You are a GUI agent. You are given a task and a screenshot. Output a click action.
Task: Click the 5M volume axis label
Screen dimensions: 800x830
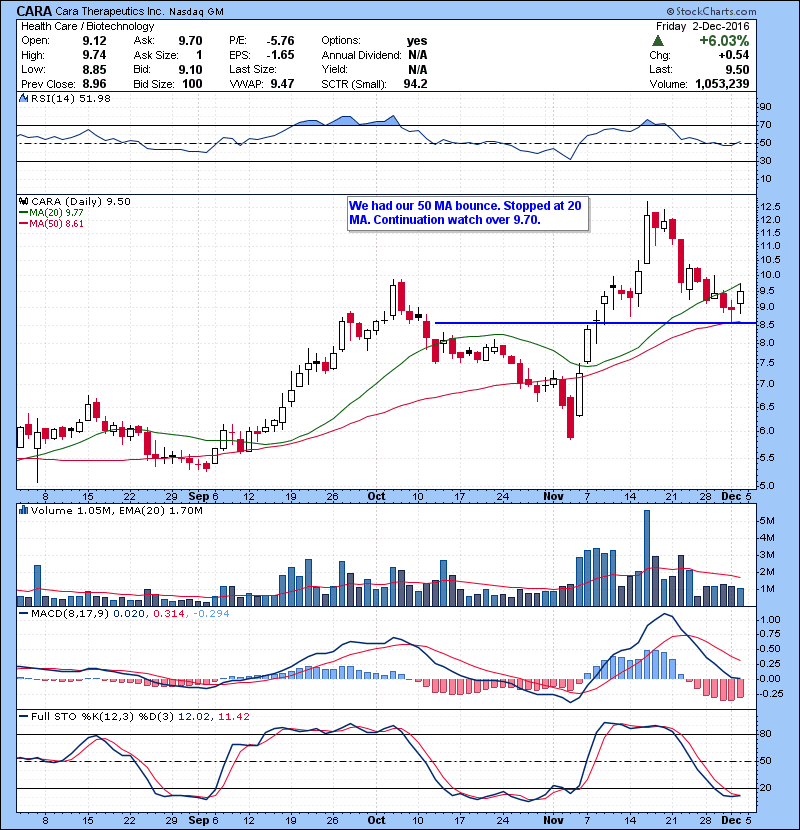tap(768, 521)
